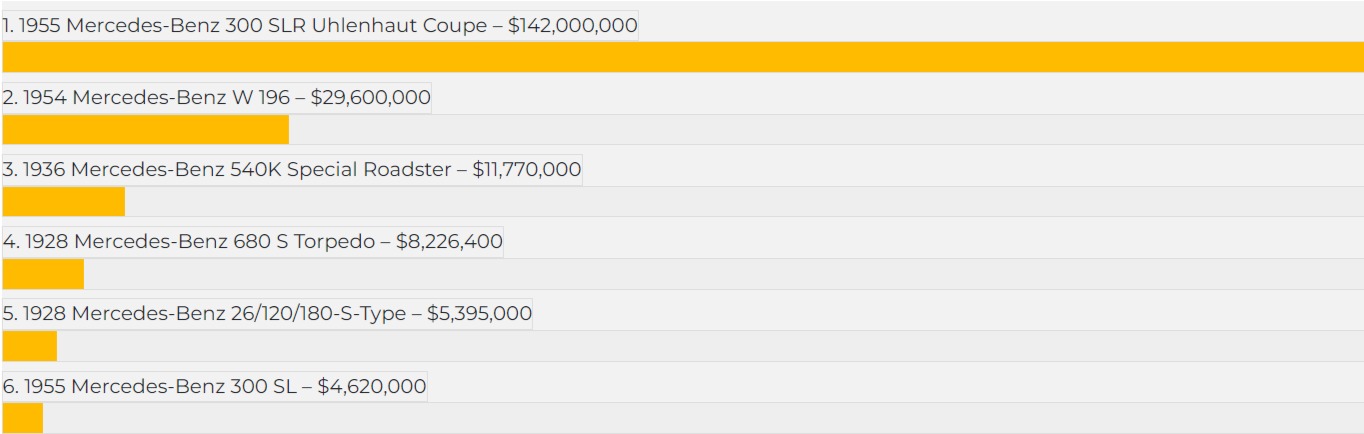
Task: Click the gray unfilled track beside 540K bar
Action: [744, 202]
